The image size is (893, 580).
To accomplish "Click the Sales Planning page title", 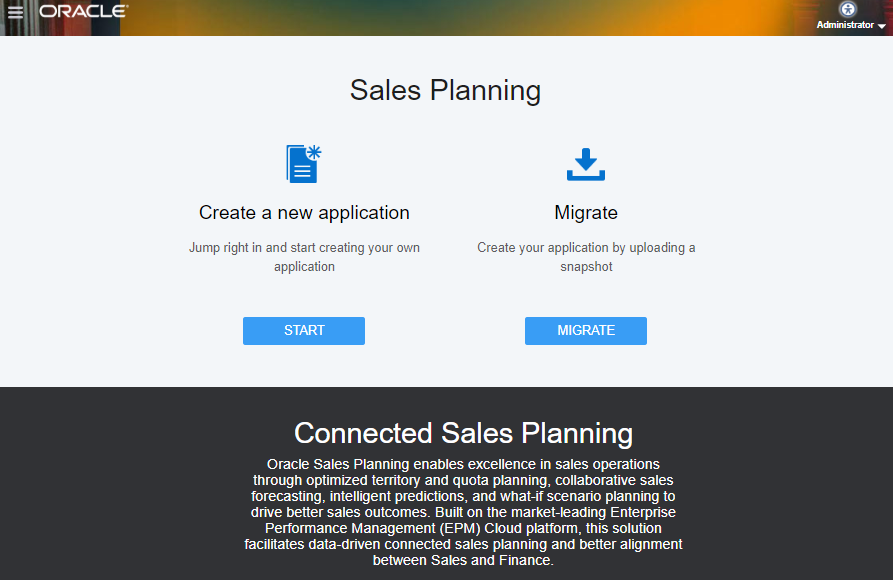I will (444, 90).
